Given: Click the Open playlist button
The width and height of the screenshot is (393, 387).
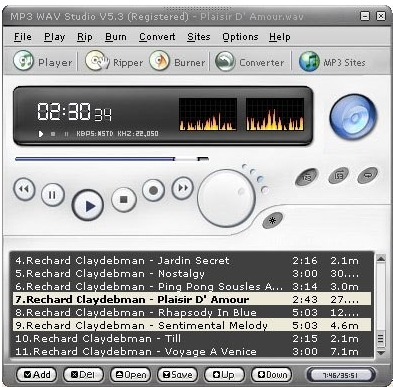Looking at the screenshot, I should tap(130, 375).
